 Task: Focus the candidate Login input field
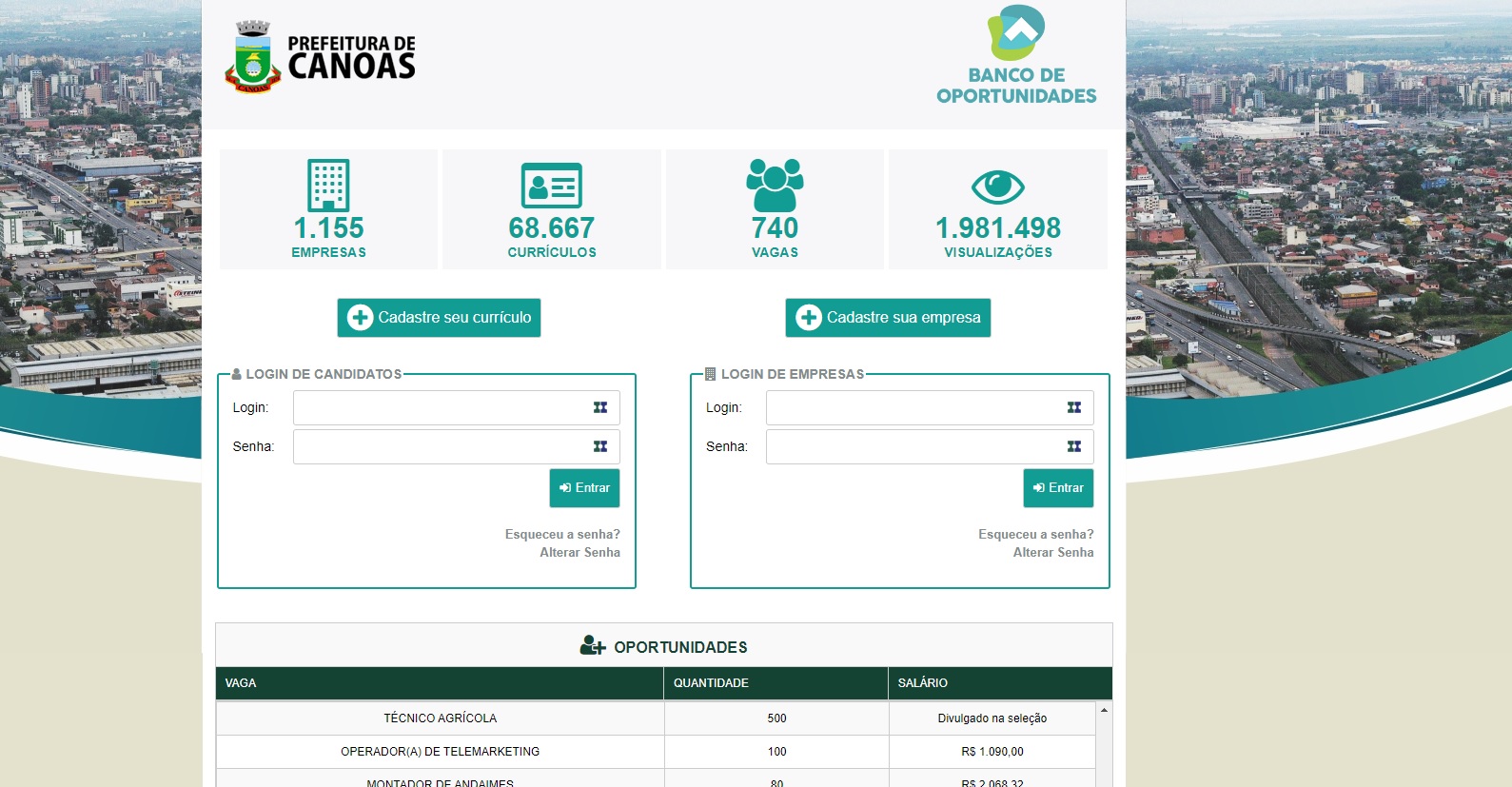pos(457,407)
